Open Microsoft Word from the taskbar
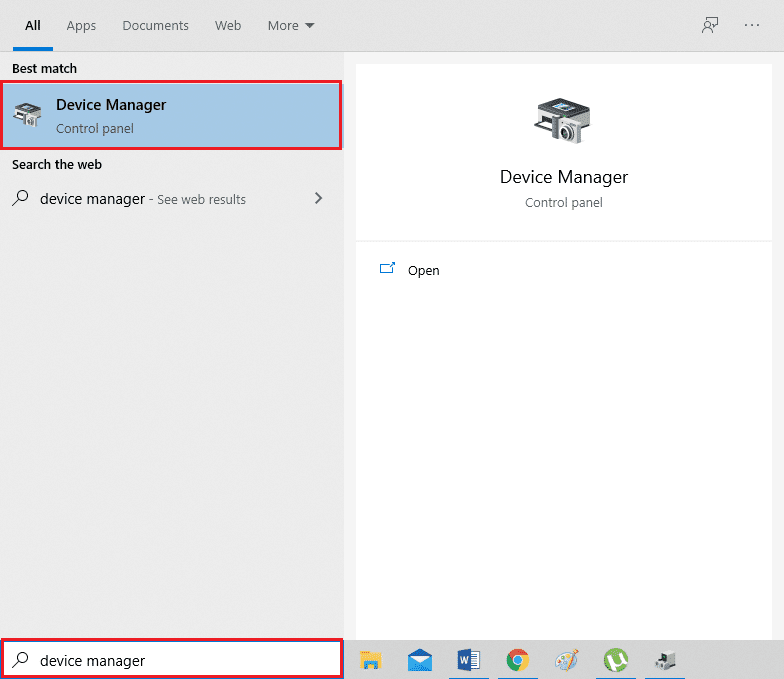This screenshot has height=679, width=784. [468, 660]
